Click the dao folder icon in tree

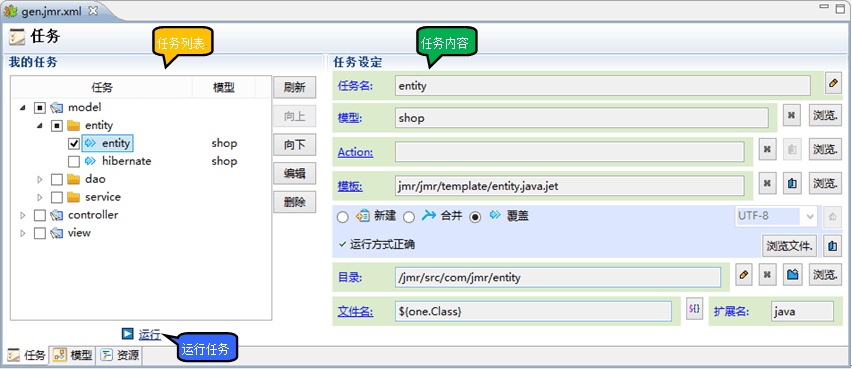tap(74, 179)
